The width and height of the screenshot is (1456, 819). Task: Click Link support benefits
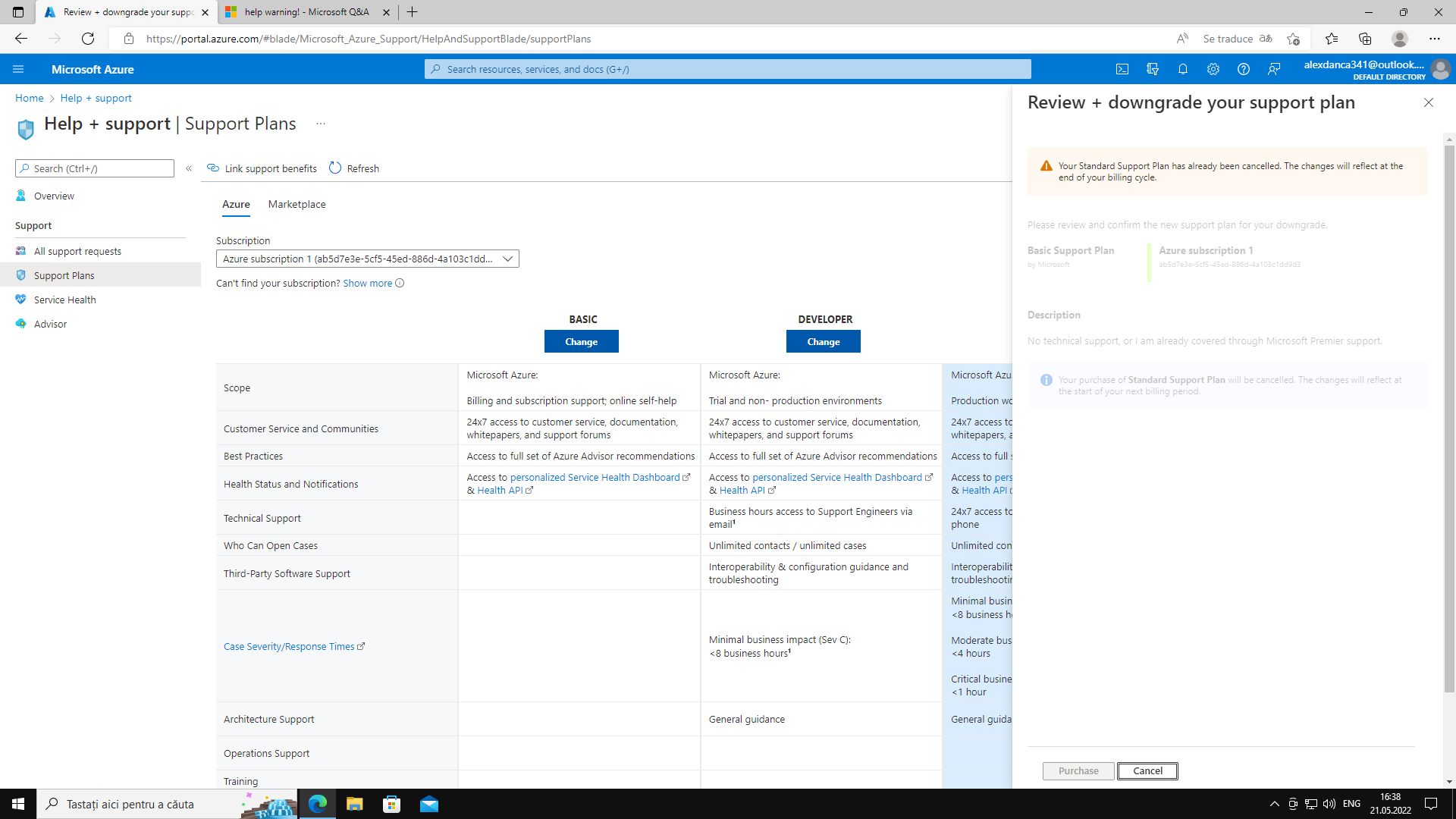pos(262,168)
